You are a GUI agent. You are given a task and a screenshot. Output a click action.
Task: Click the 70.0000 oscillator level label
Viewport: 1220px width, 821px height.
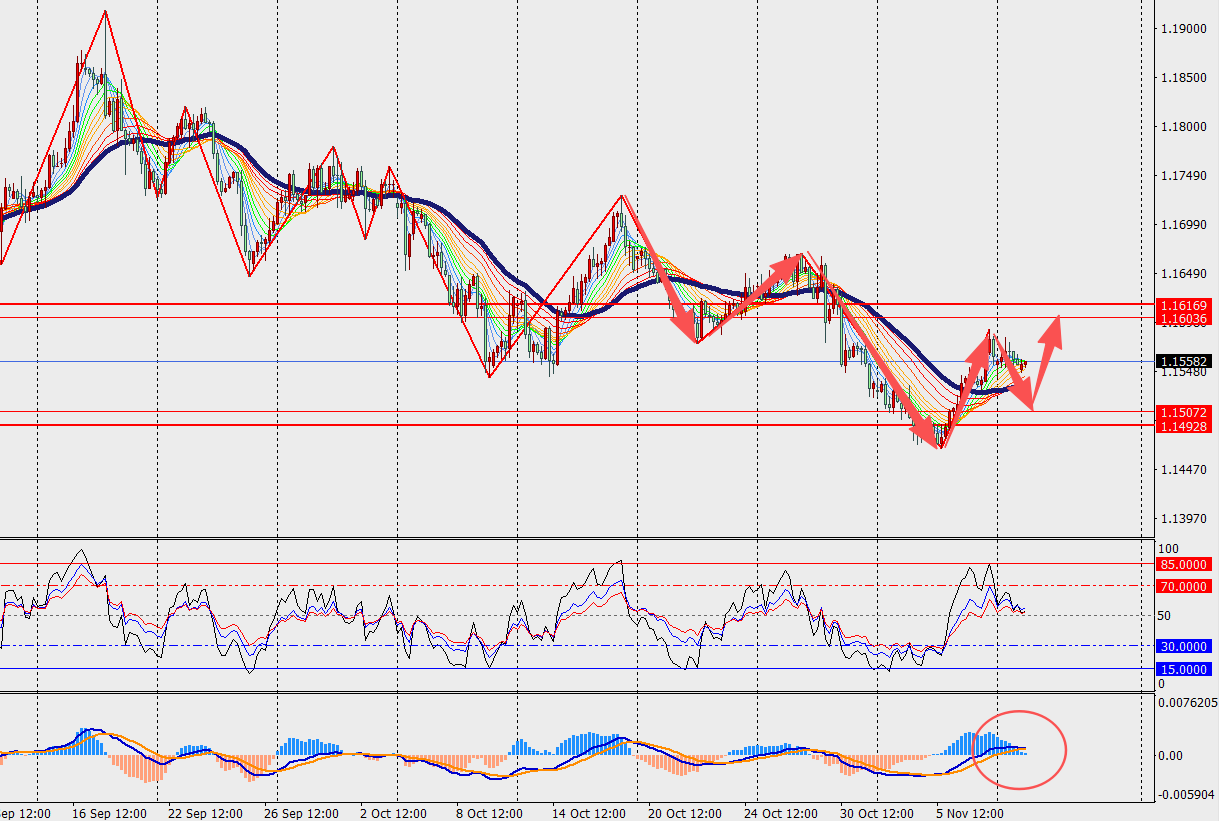pos(1182,586)
